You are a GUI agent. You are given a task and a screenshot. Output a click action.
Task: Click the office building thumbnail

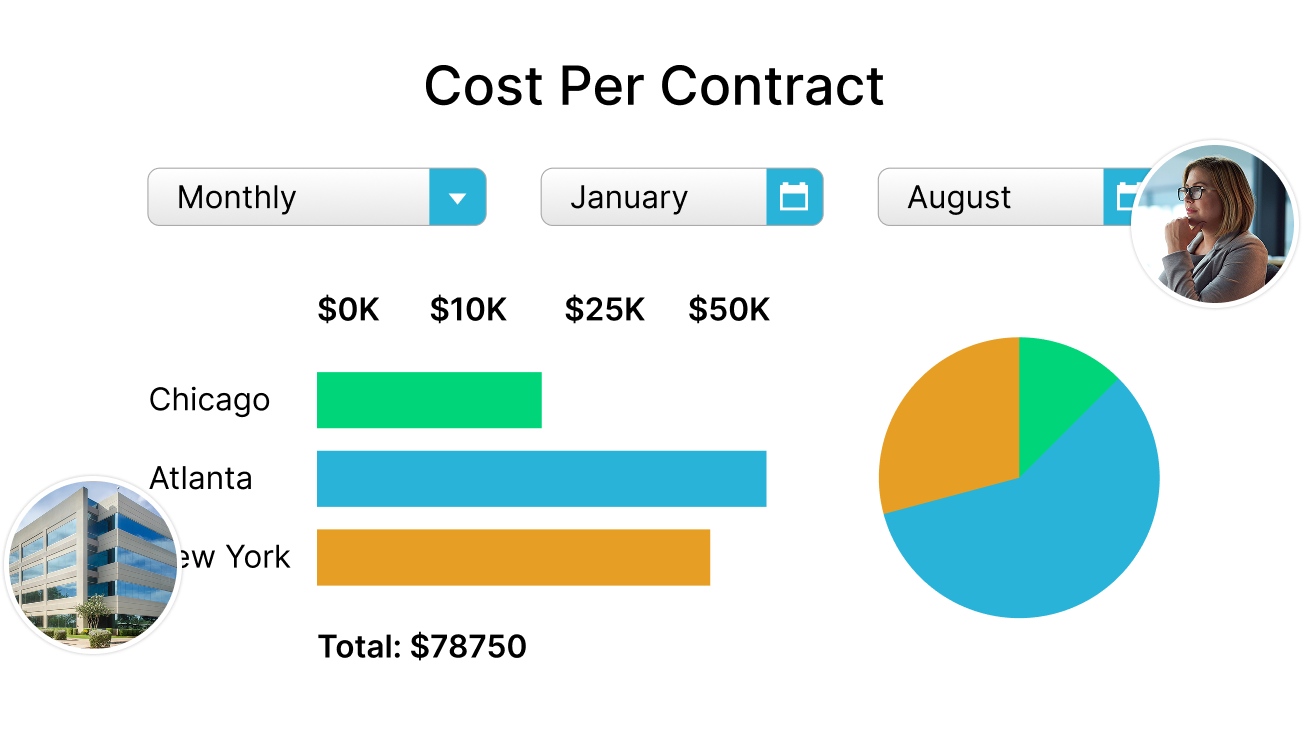92,565
